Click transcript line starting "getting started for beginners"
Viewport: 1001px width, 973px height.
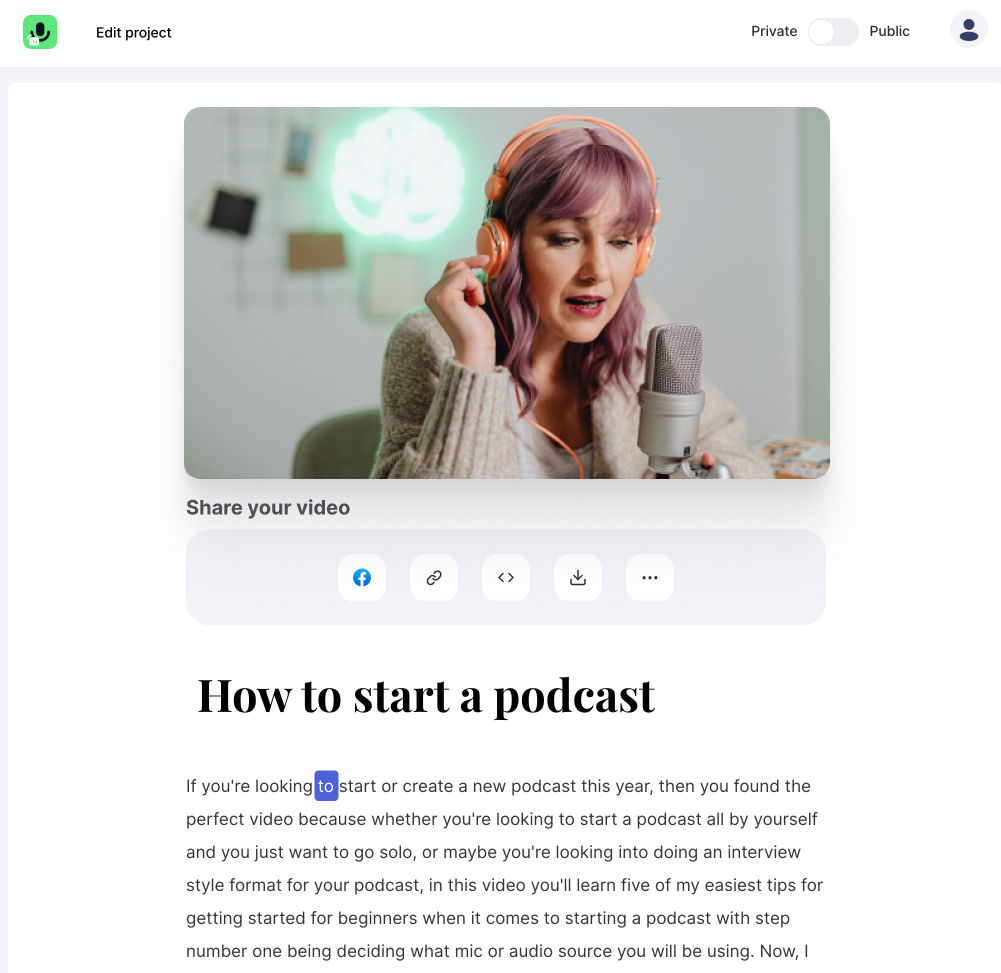pyautogui.click(x=488, y=918)
